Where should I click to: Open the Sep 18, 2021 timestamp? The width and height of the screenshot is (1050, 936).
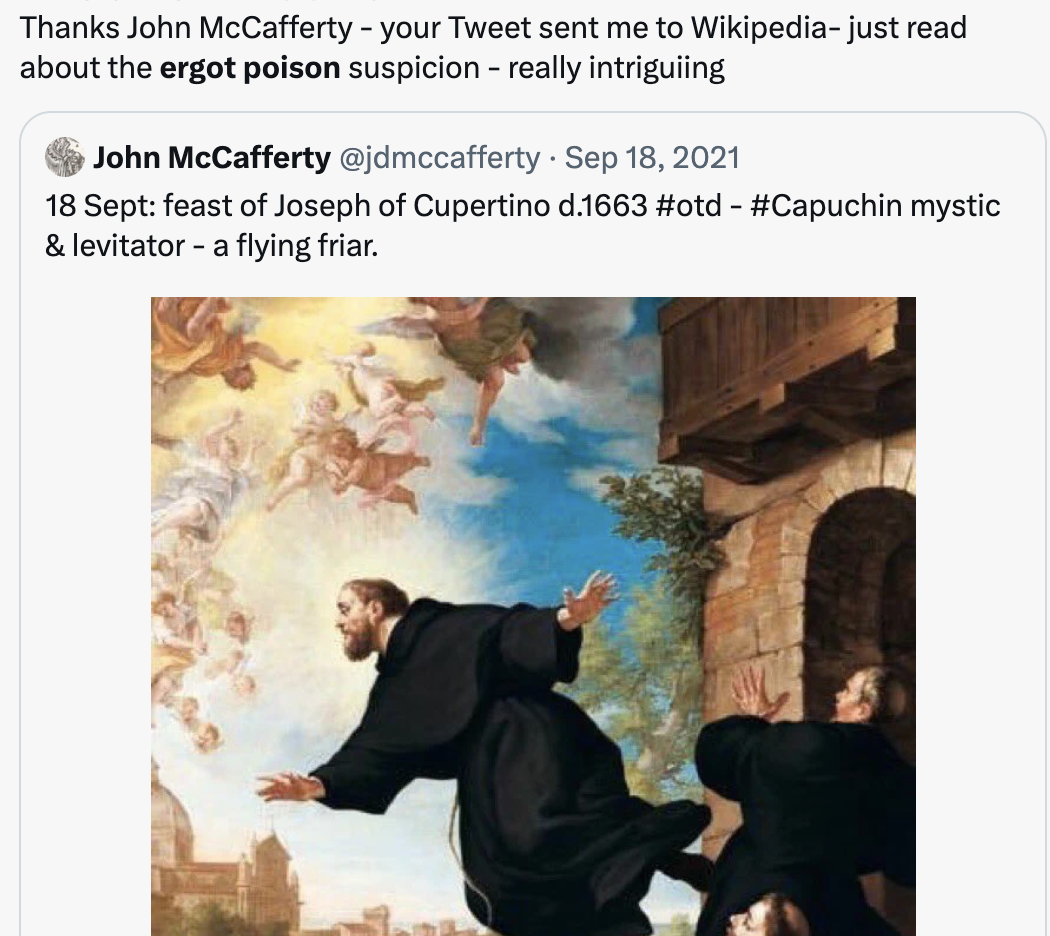(x=652, y=158)
